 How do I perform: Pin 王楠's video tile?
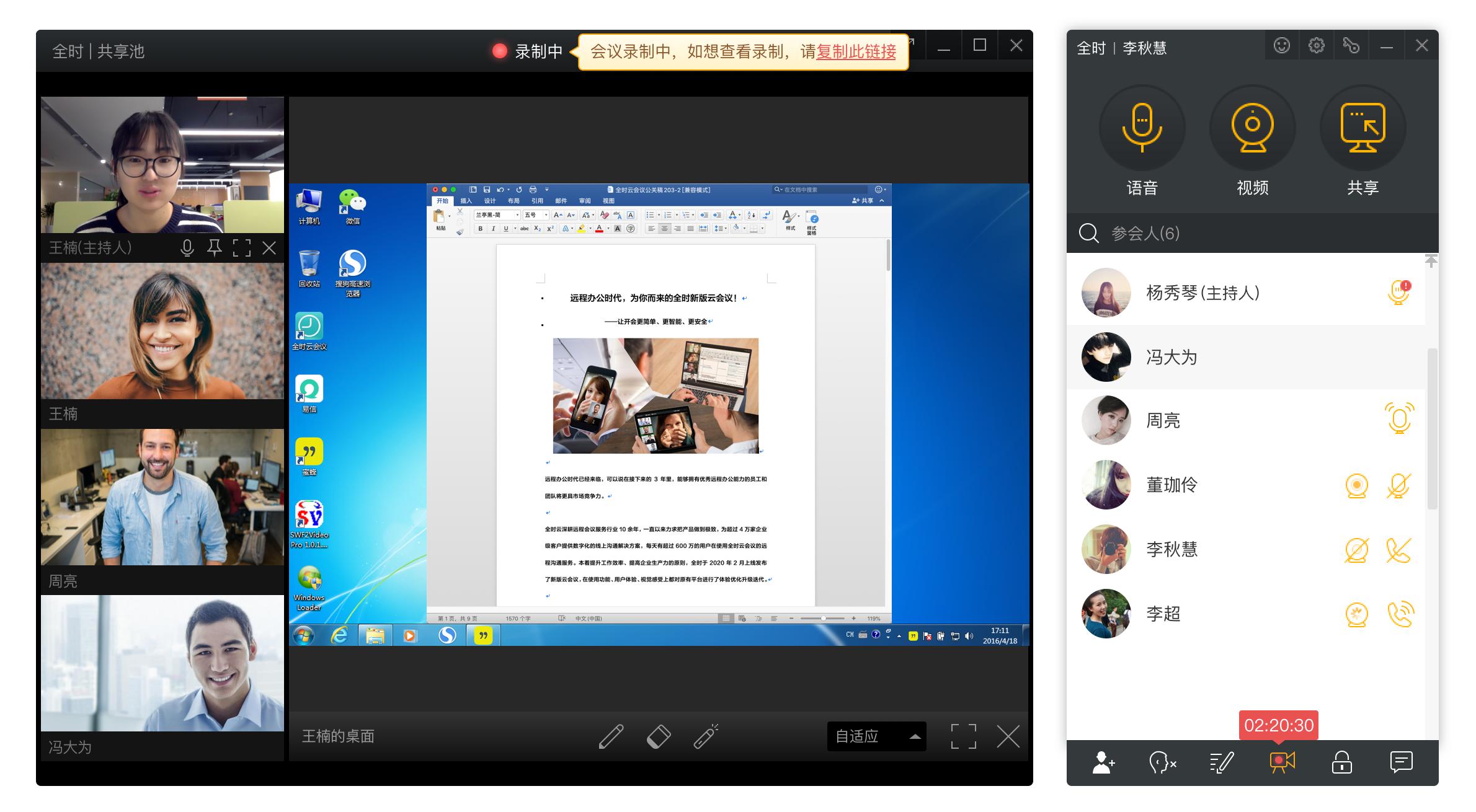(x=213, y=249)
